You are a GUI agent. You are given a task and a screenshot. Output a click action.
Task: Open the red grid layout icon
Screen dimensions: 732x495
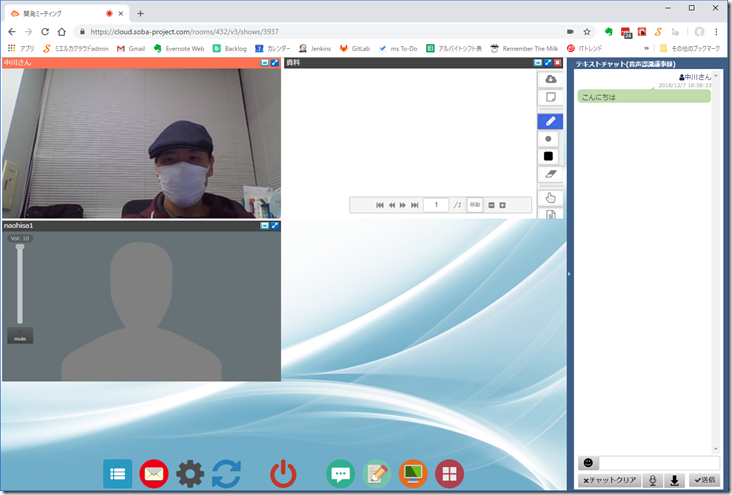(x=450, y=474)
